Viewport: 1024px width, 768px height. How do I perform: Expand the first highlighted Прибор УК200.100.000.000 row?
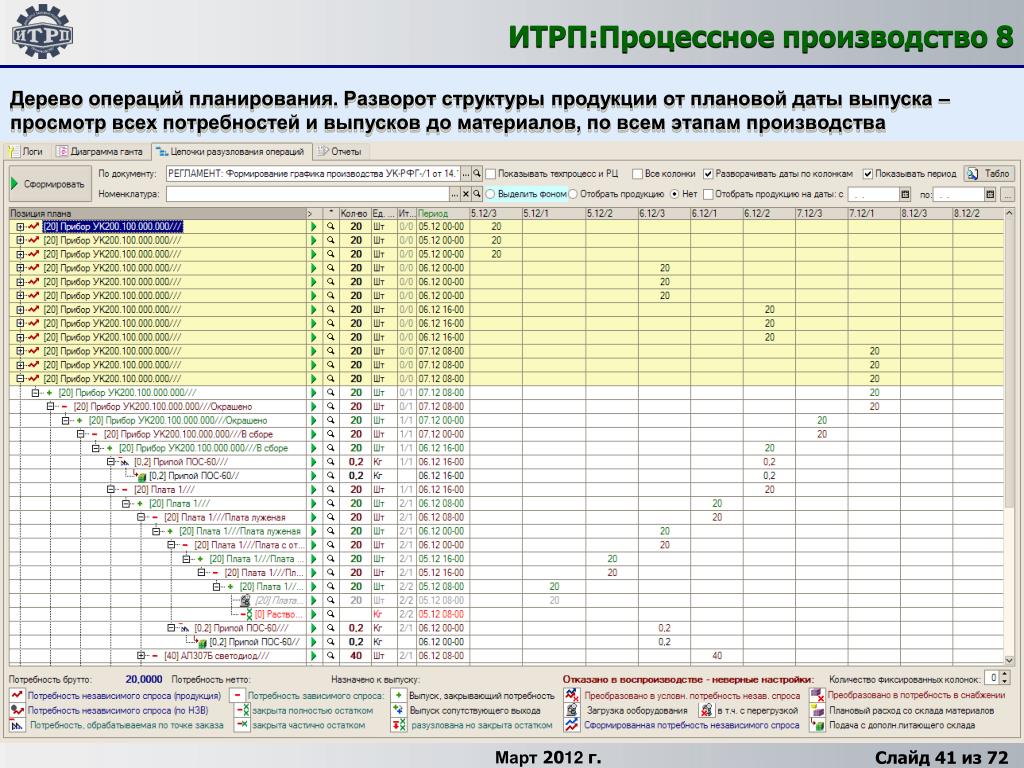[20, 227]
